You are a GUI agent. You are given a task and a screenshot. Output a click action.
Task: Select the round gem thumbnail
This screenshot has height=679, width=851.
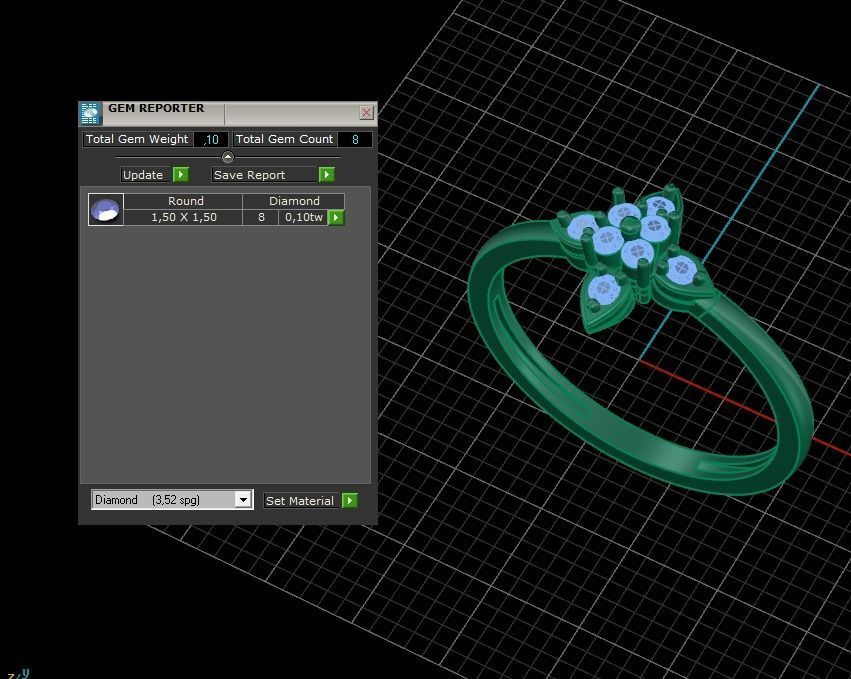106,210
